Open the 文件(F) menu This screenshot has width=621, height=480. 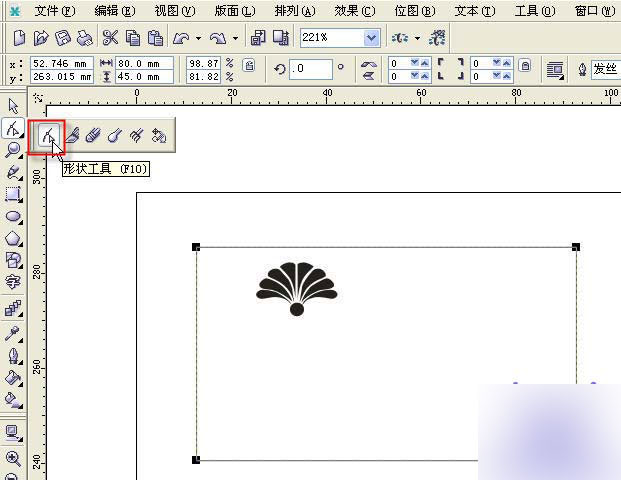click(54, 11)
